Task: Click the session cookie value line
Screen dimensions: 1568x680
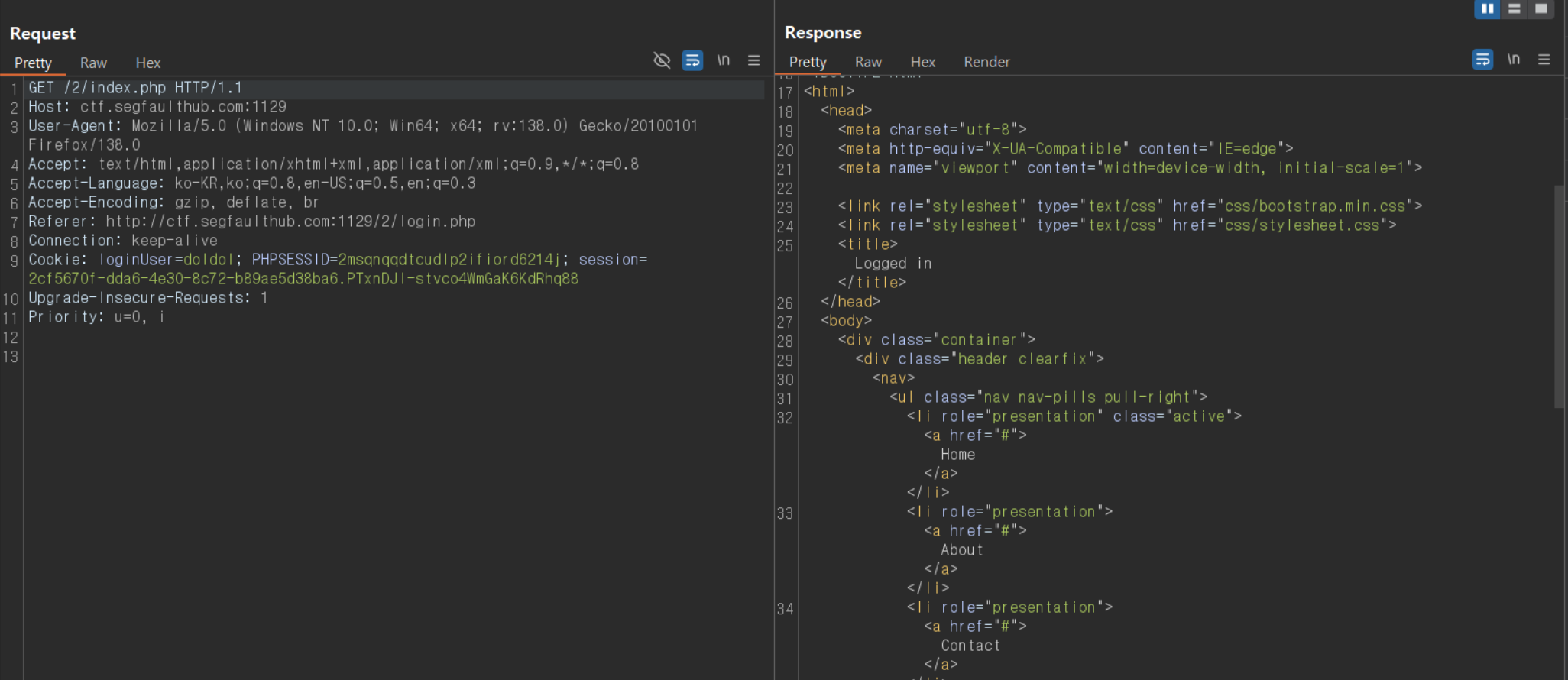Action: [x=303, y=279]
